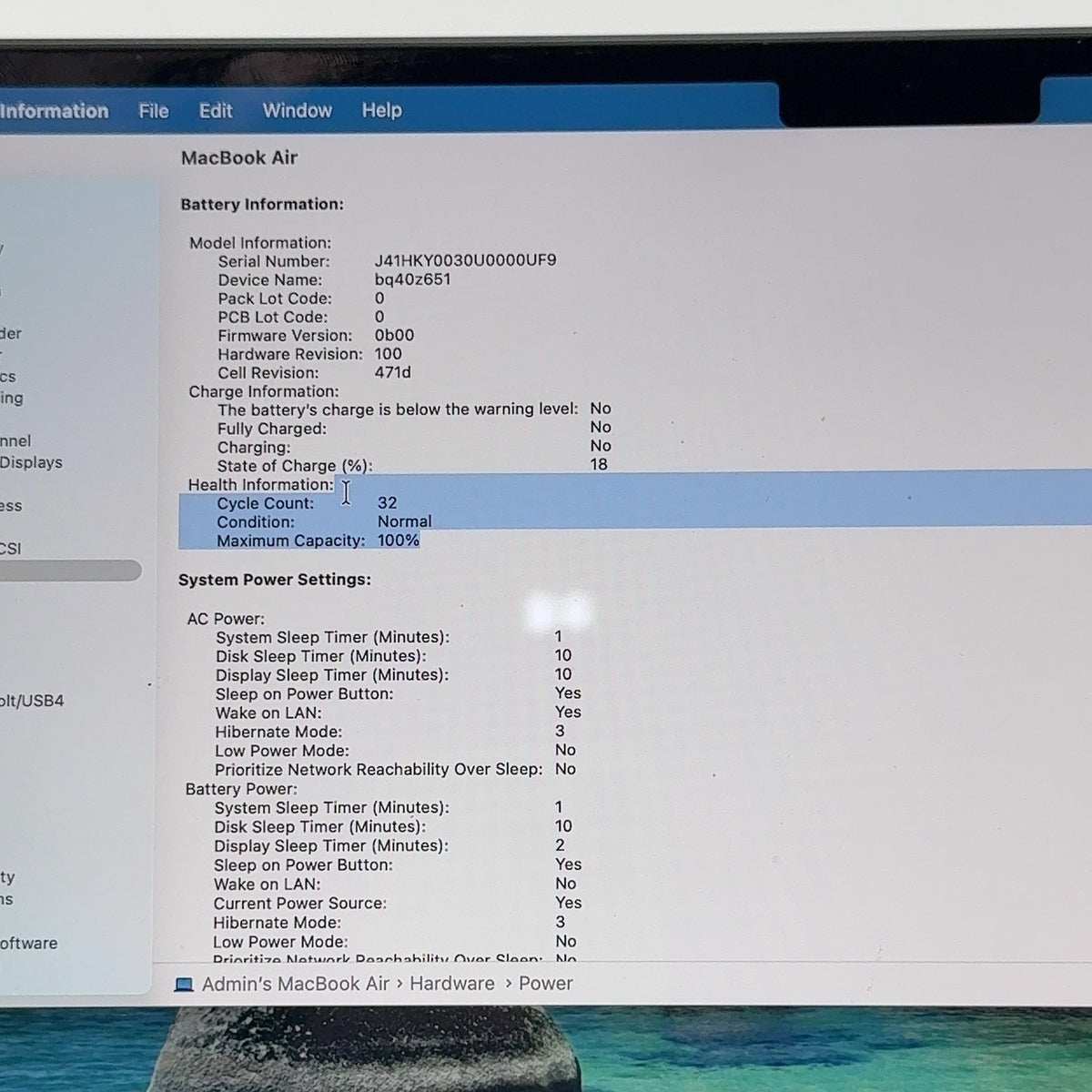Click Disk Sleep Timer under AC Power

tap(320, 656)
